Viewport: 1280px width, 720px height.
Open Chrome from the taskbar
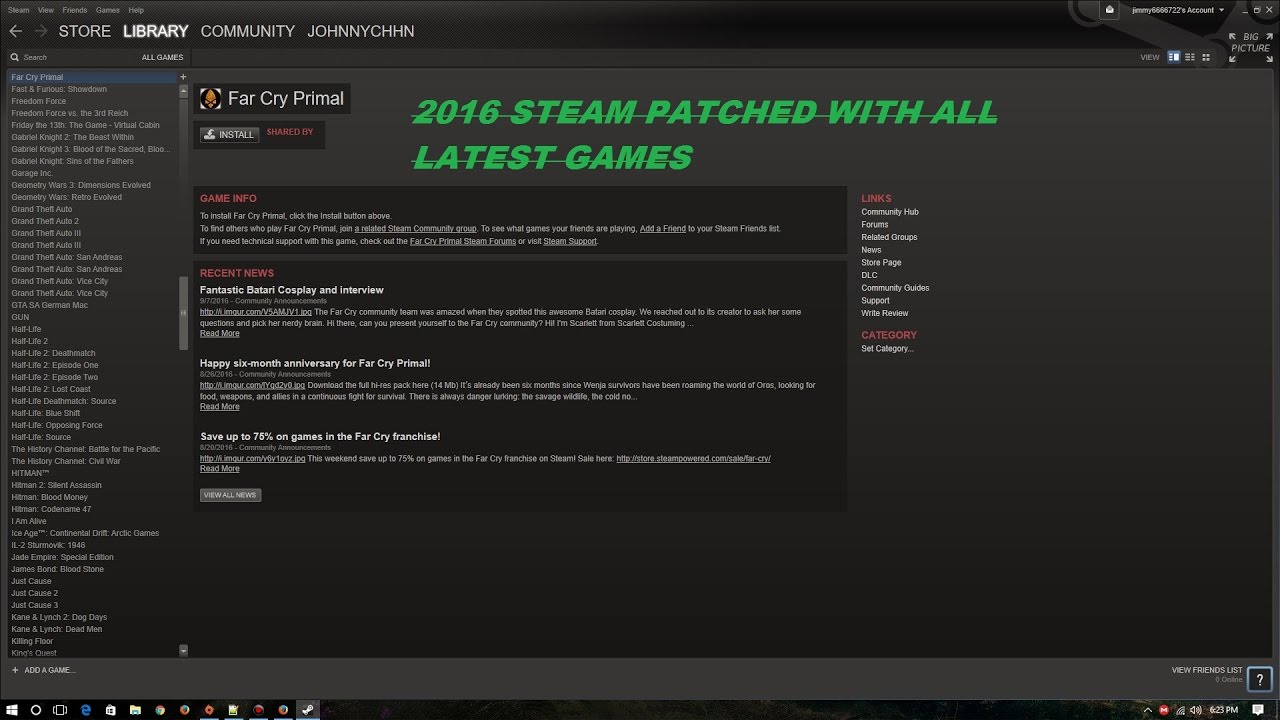point(160,710)
